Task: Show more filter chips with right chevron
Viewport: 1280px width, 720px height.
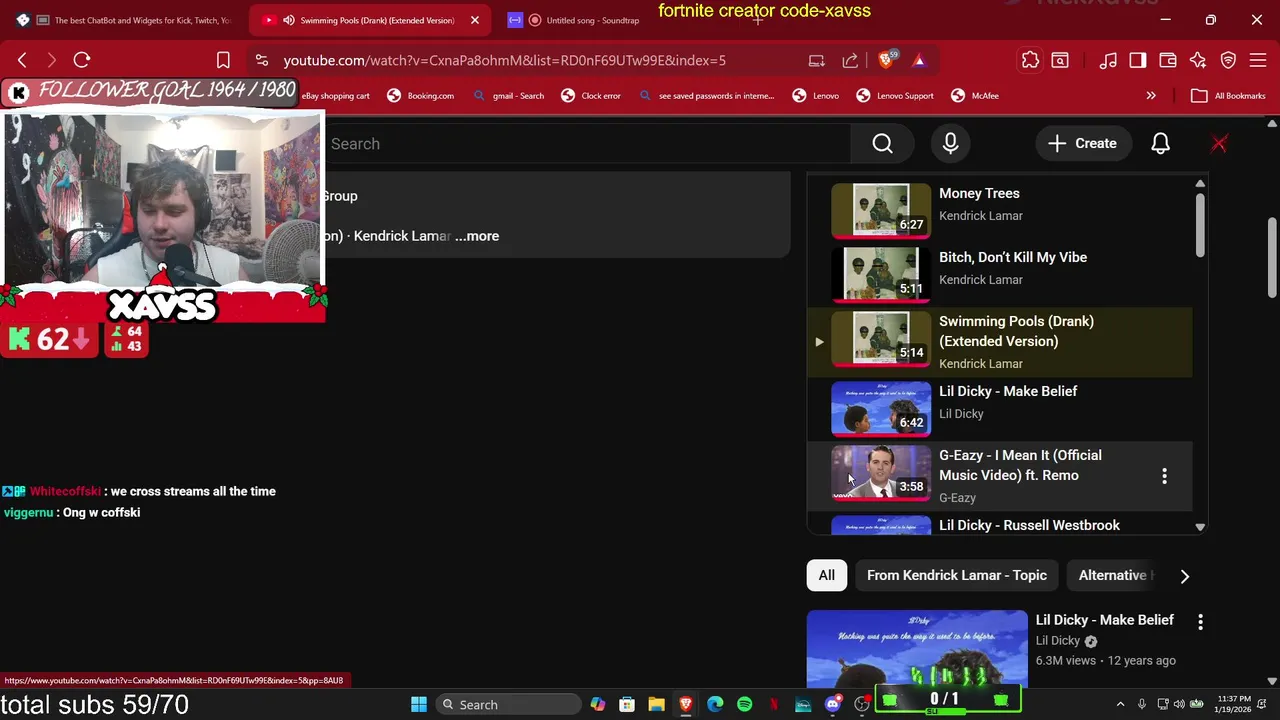Action: click(x=1184, y=576)
